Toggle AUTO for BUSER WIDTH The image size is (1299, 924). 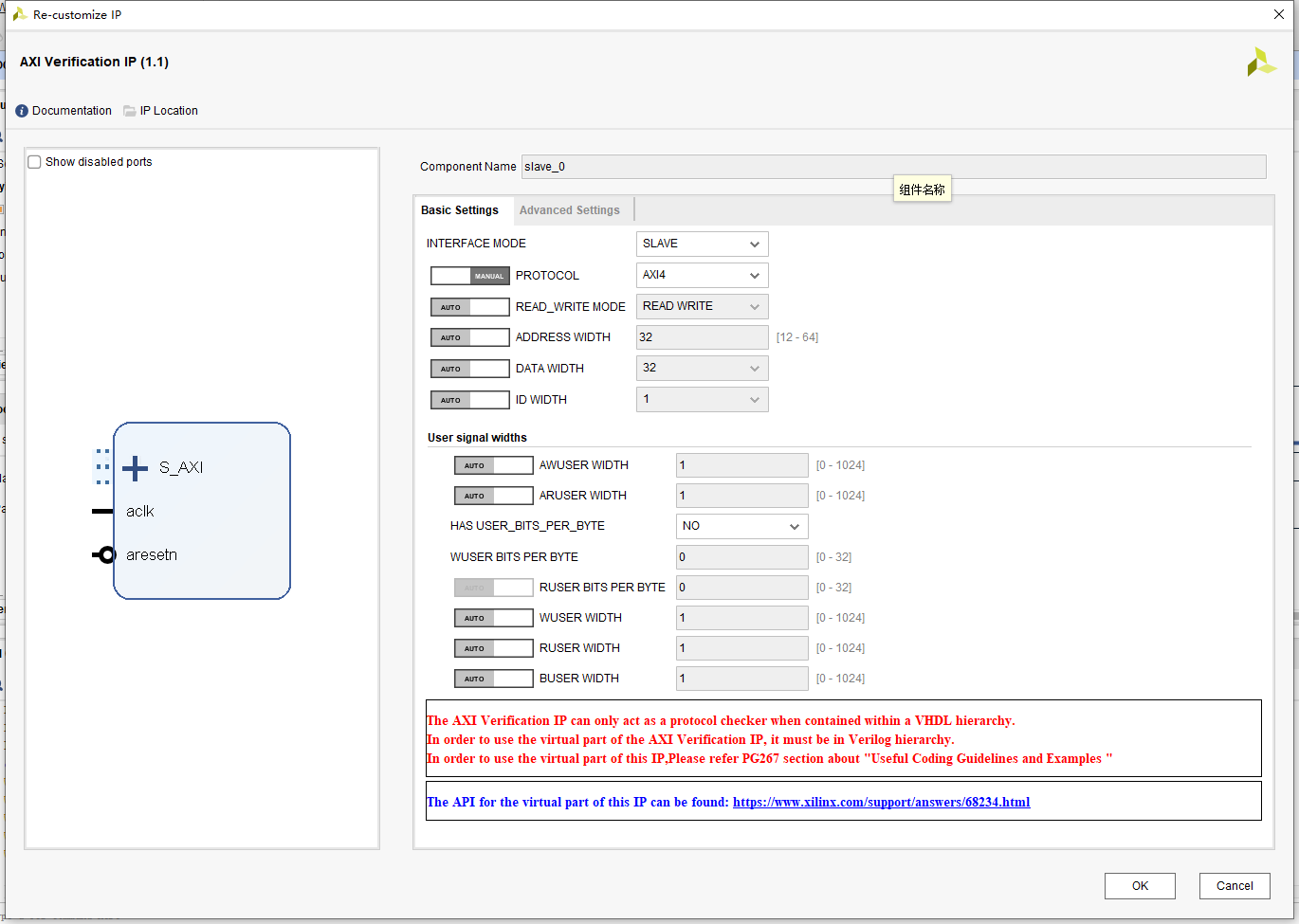click(x=494, y=678)
